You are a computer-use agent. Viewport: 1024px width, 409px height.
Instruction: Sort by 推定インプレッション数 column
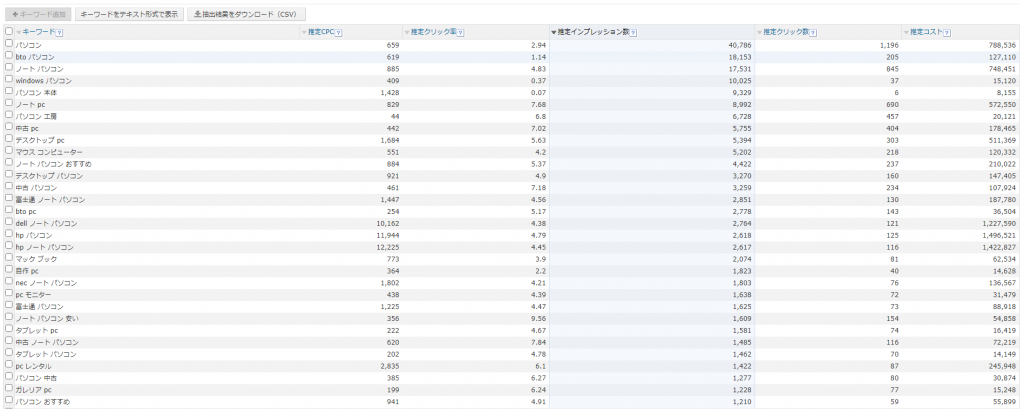pyautogui.click(x=593, y=32)
